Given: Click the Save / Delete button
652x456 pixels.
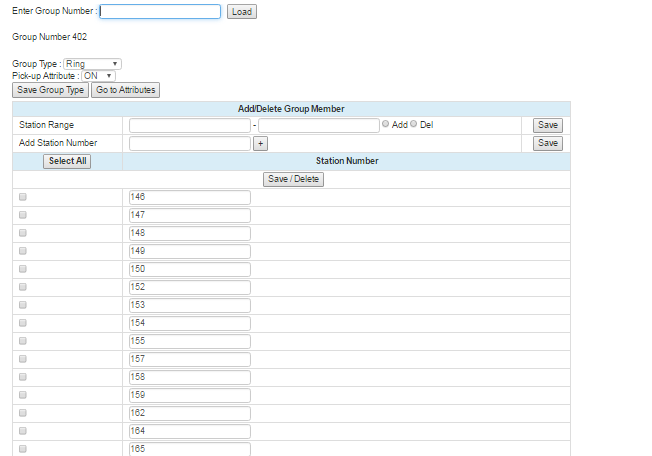Looking at the screenshot, I should click(x=293, y=179).
